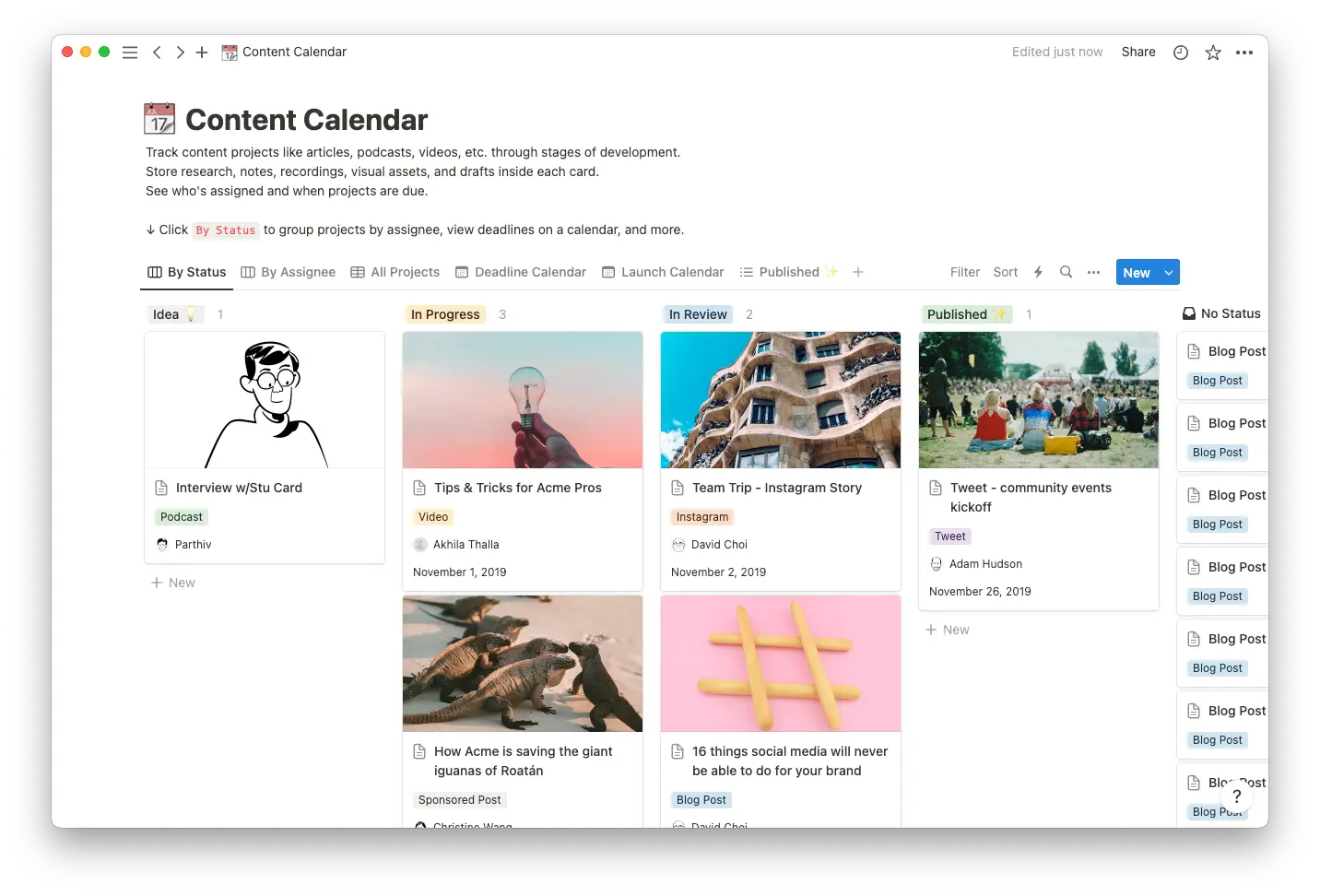Add a card with New under the Idea column
This screenshot has height=896, width=1320.
tap(173, 582)
